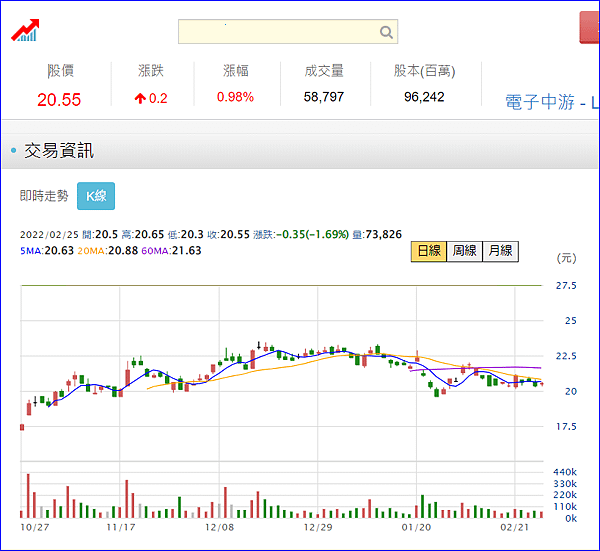This screenshot has height=551, width=600.
Task: Click the 20MA value 20.88
Action: coord(123,251)
